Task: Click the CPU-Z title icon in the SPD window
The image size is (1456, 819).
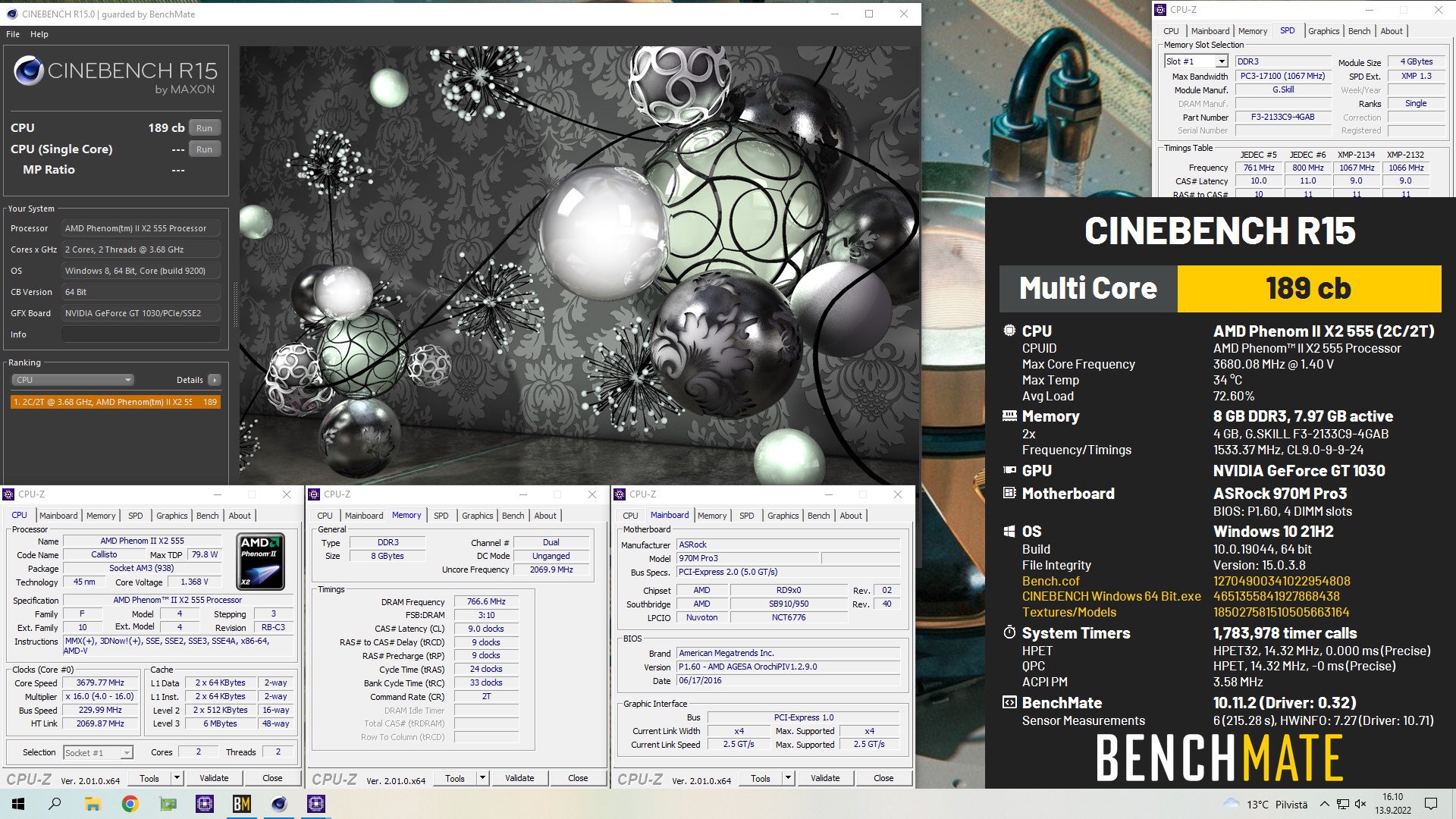Action: pyautogui.click(x=1160, y=10)
